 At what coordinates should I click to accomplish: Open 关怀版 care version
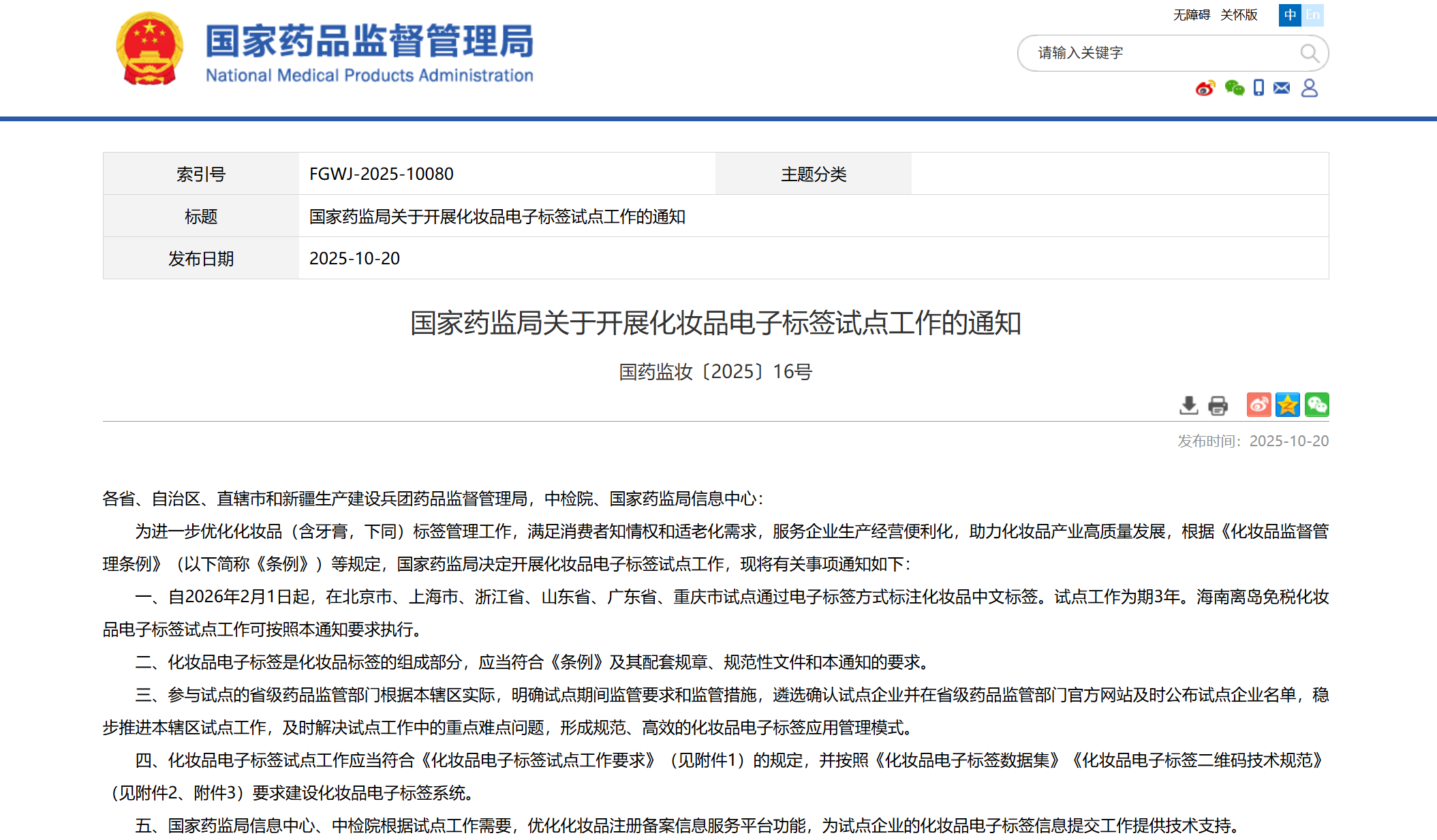click(x=1239, y=15)
